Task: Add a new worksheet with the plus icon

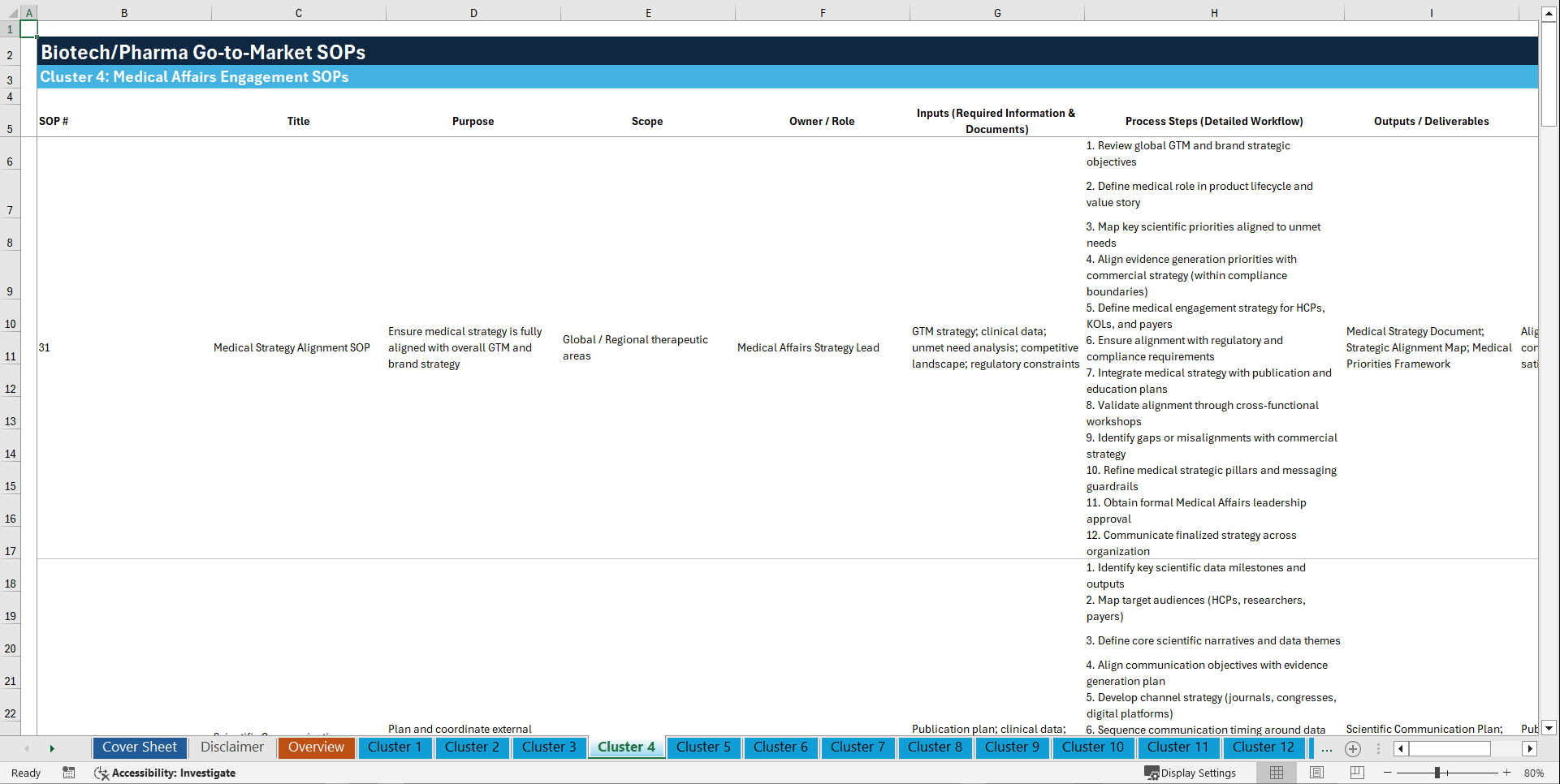Action: (1353, 748)
